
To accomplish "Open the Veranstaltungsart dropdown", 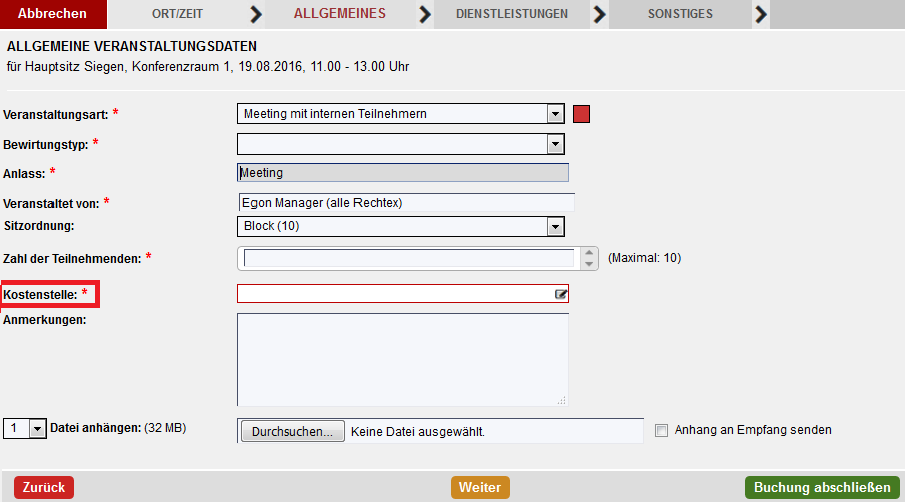I will click(x=555, y=114).
